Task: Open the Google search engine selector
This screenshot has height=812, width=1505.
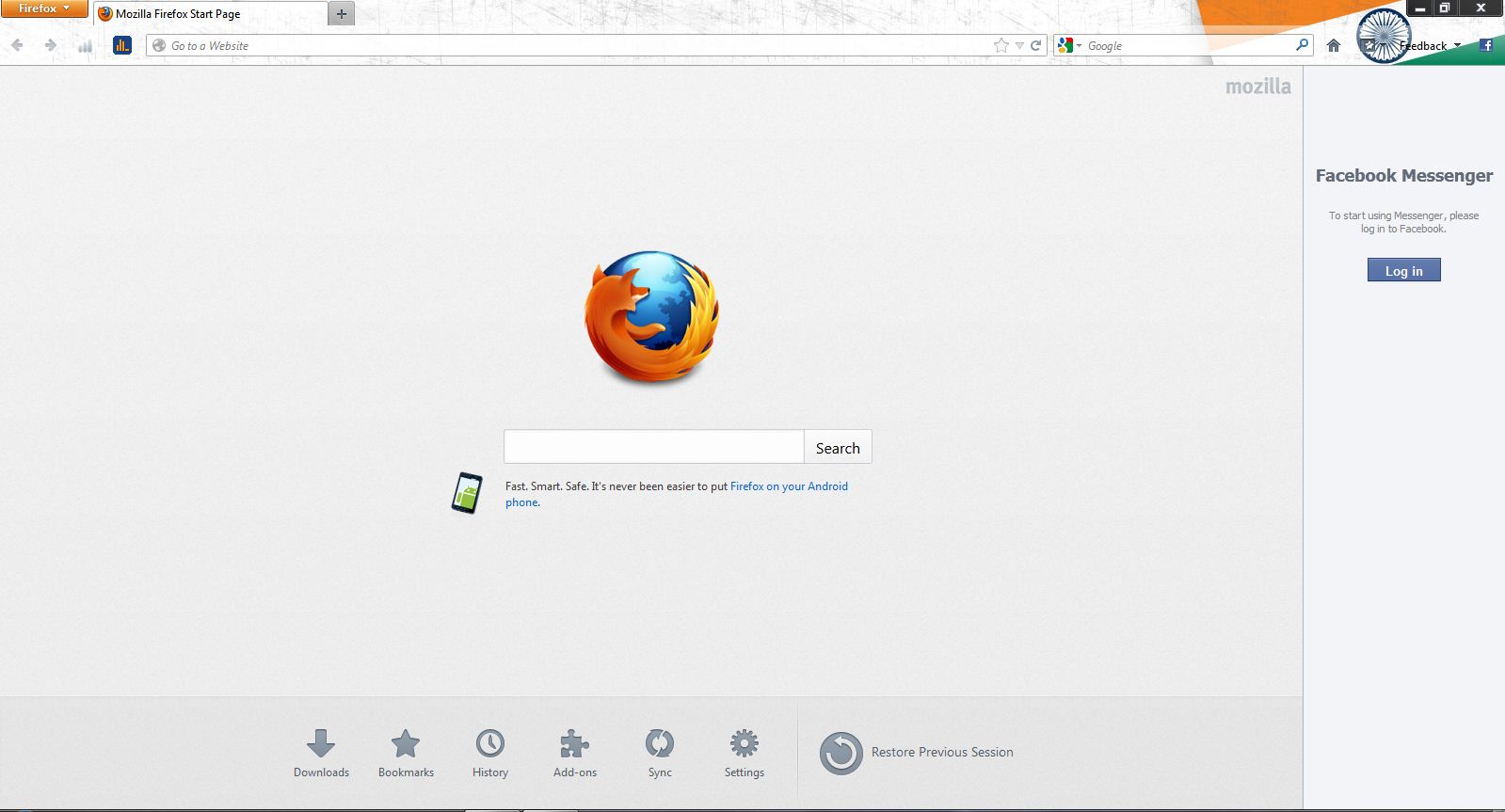Action: [x=1069, y=45]
